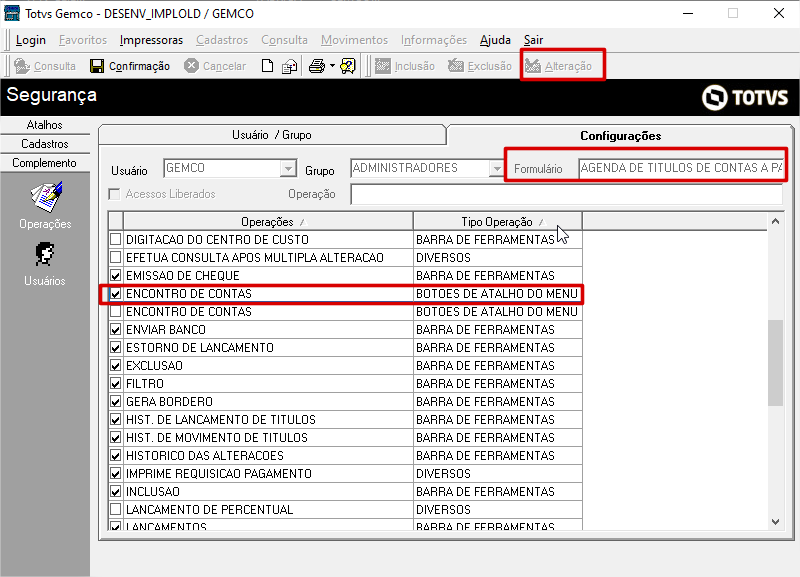Open the Ajuda menu

click(x=495, y=40)
